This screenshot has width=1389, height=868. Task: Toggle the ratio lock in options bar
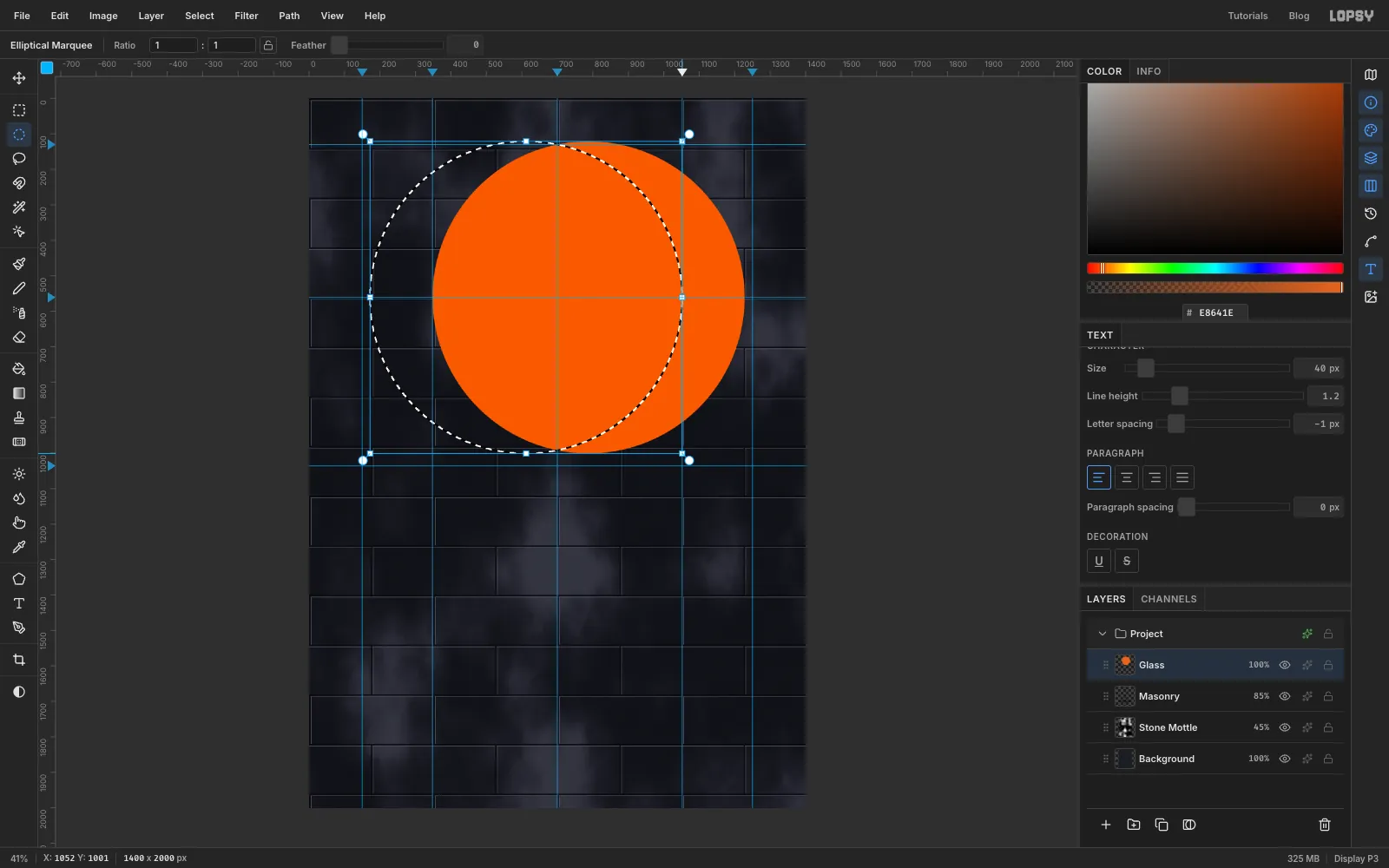click(x=268, y=45)
